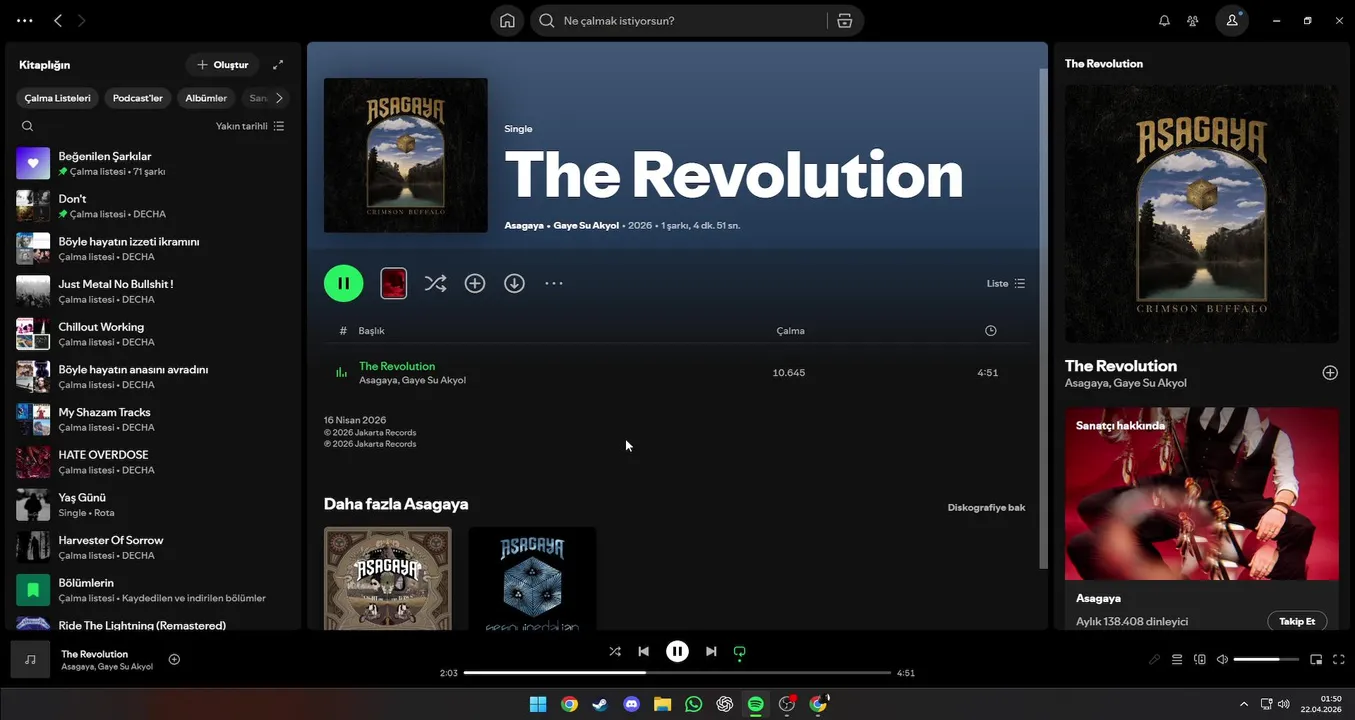Toggle repeat mode in the player

(x=740, y=652)
